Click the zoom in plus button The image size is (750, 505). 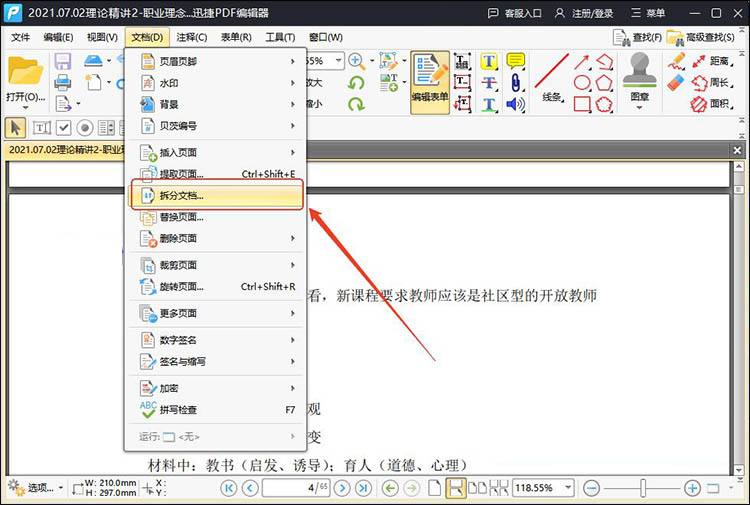[x=692, y=488]
